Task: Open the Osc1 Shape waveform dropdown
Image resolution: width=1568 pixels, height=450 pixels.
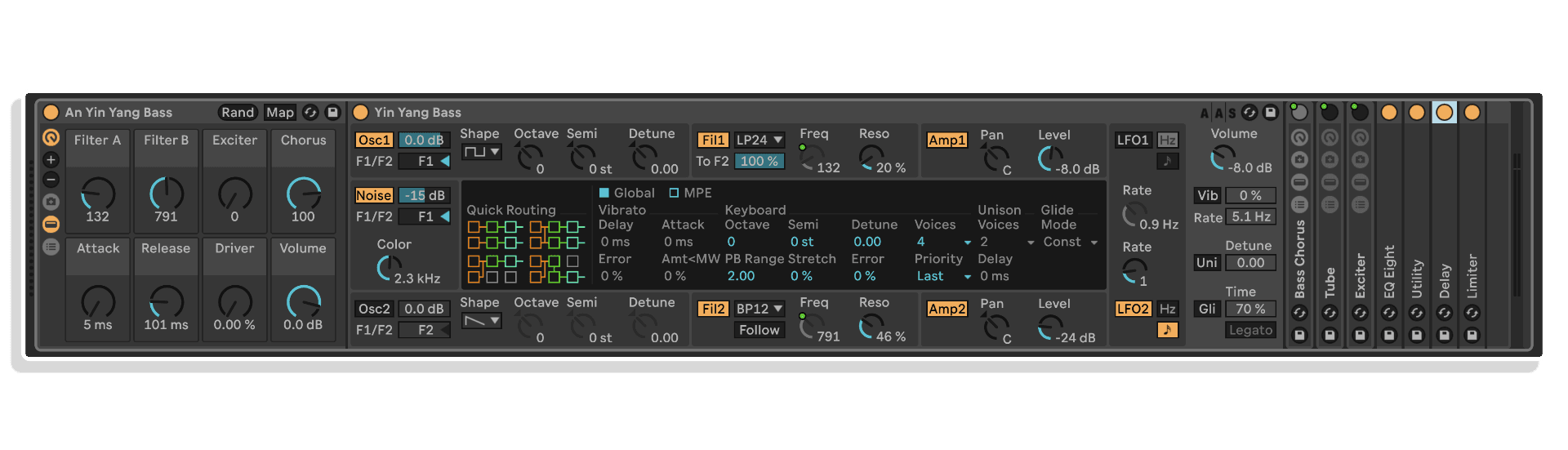Action: tap(481, 152)
